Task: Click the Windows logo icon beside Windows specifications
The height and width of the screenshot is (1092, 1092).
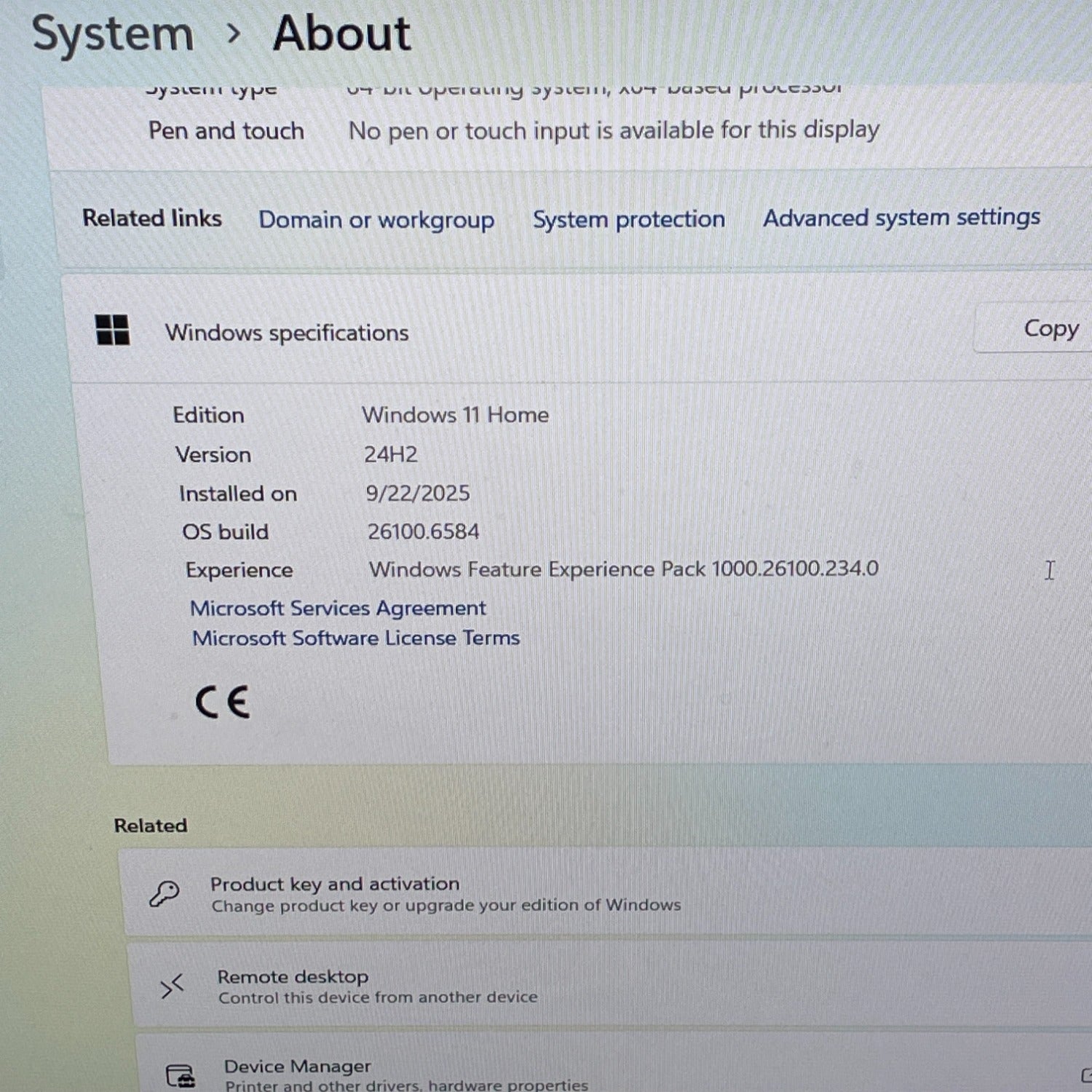Action: click(x=113, y=330)
